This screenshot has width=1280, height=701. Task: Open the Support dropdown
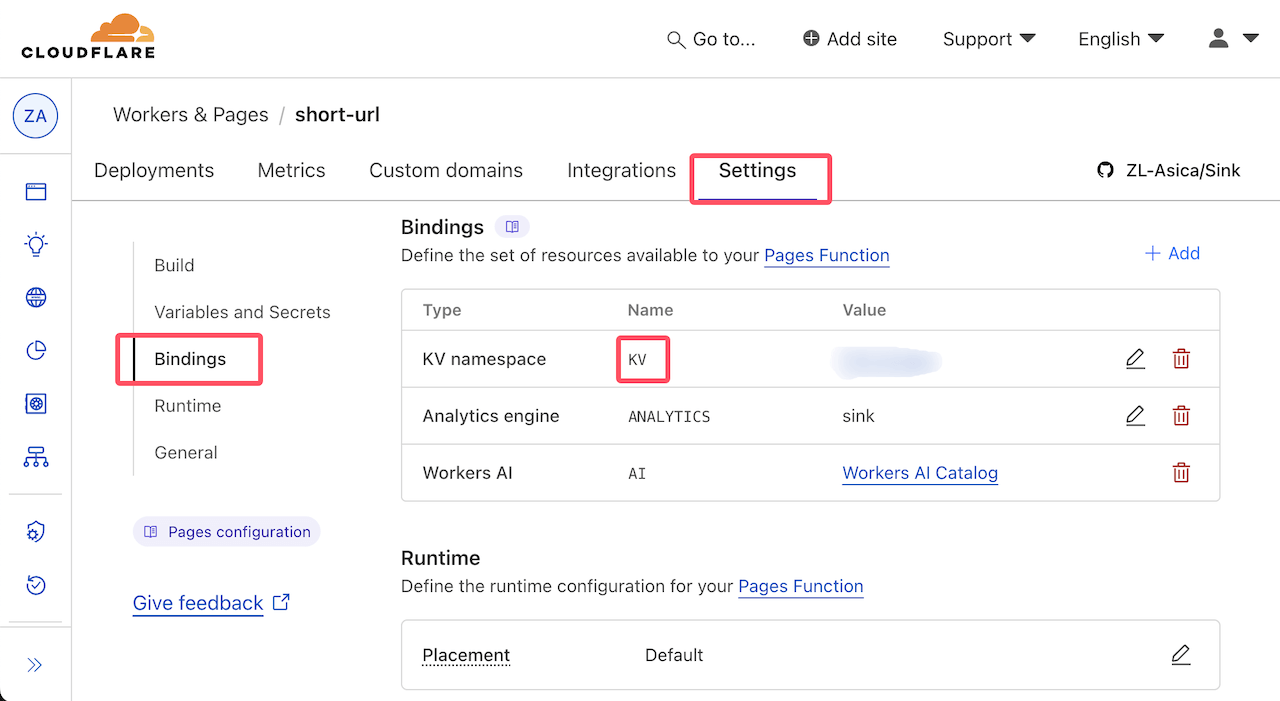[x=988, y=39]
